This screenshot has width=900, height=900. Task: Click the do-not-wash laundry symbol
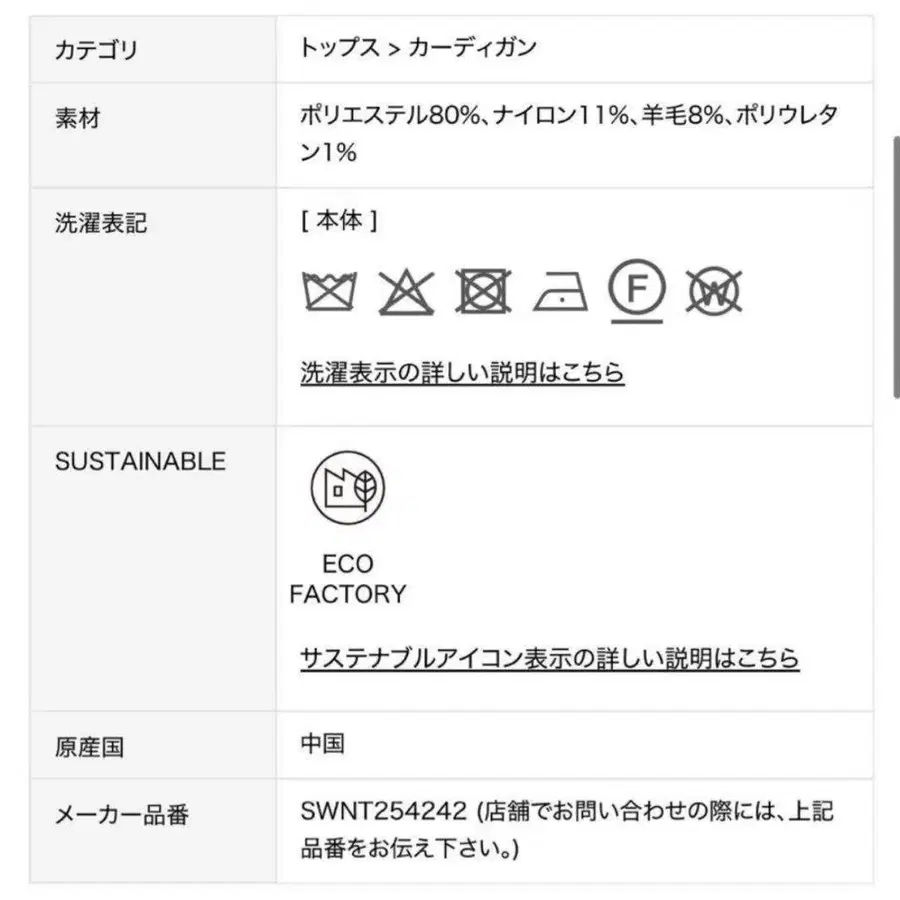tap(329, 292)
